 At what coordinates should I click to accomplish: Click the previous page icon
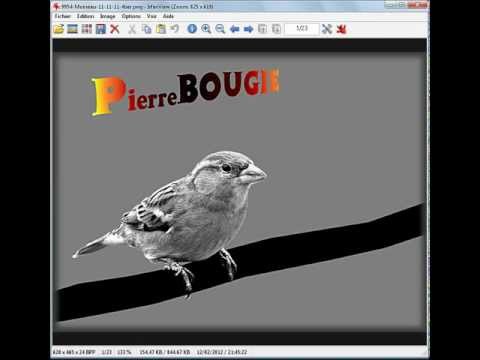(262, 29)
